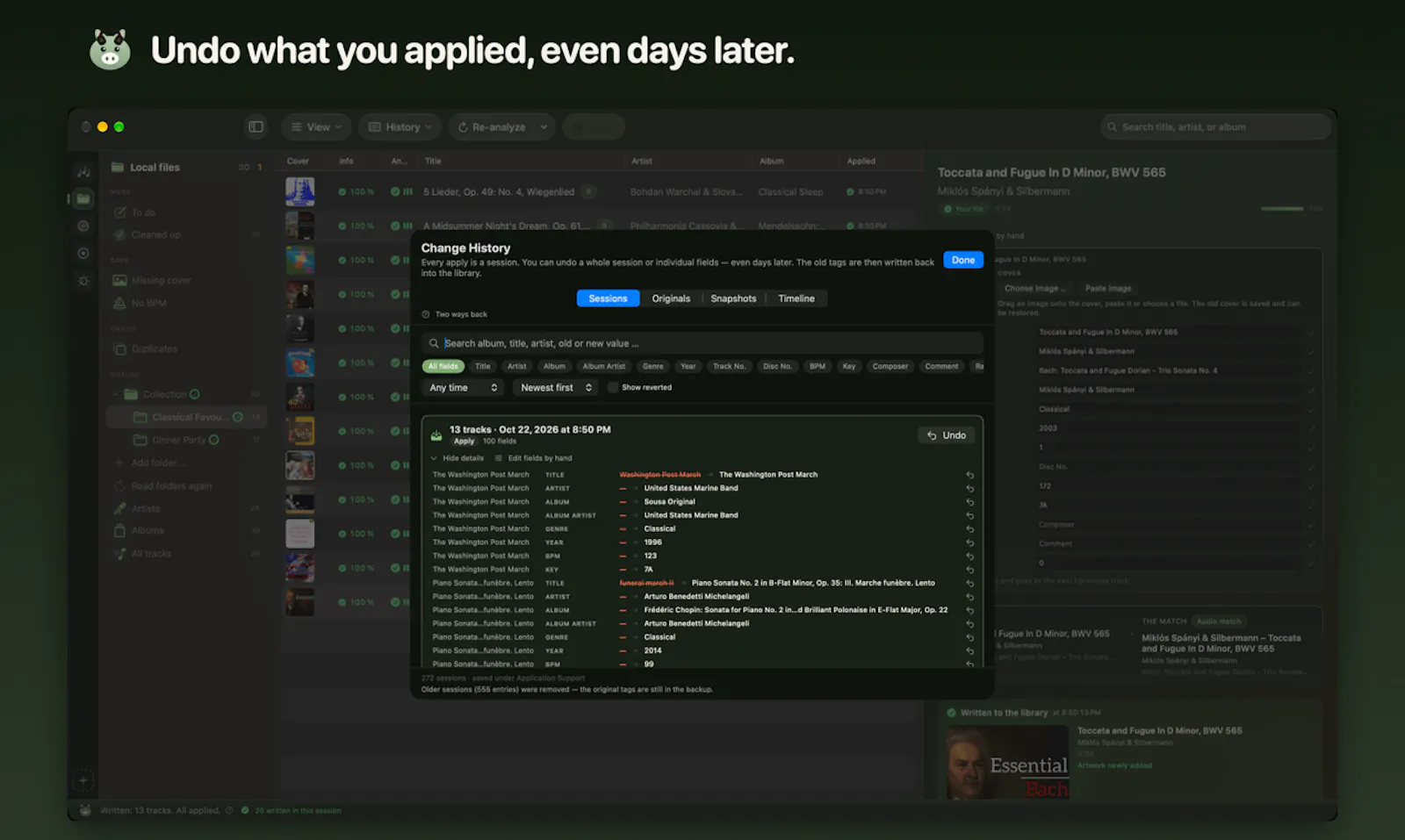Click the Choose Image button

pos(1034,288)
